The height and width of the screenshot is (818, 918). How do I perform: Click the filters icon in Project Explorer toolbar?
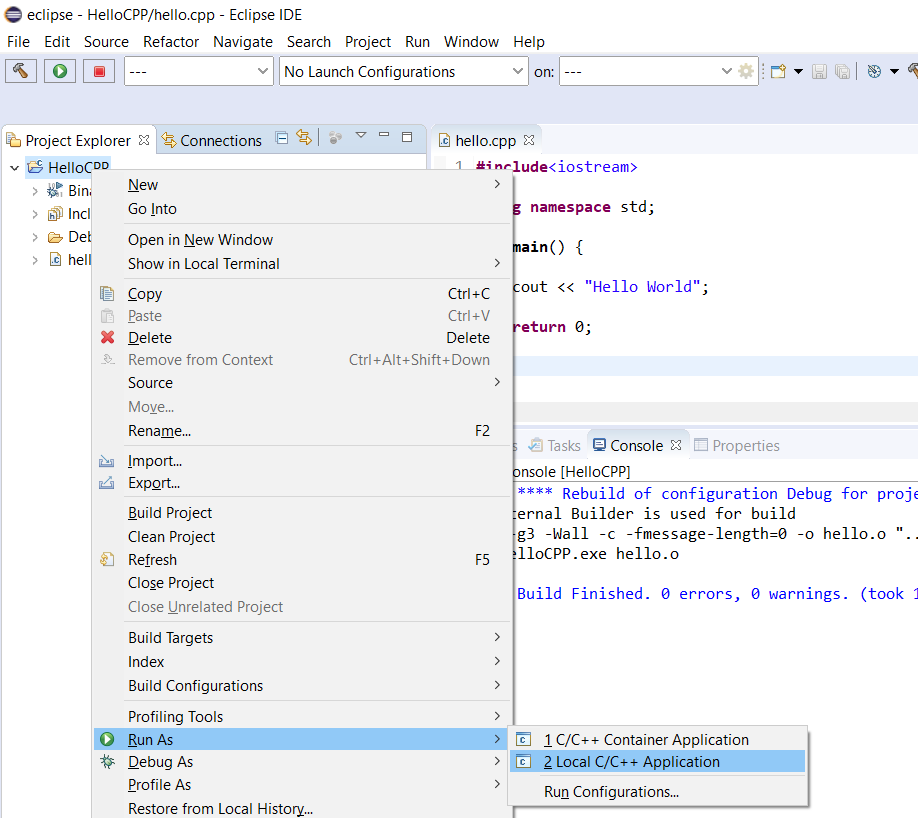(x=335, y=138)
